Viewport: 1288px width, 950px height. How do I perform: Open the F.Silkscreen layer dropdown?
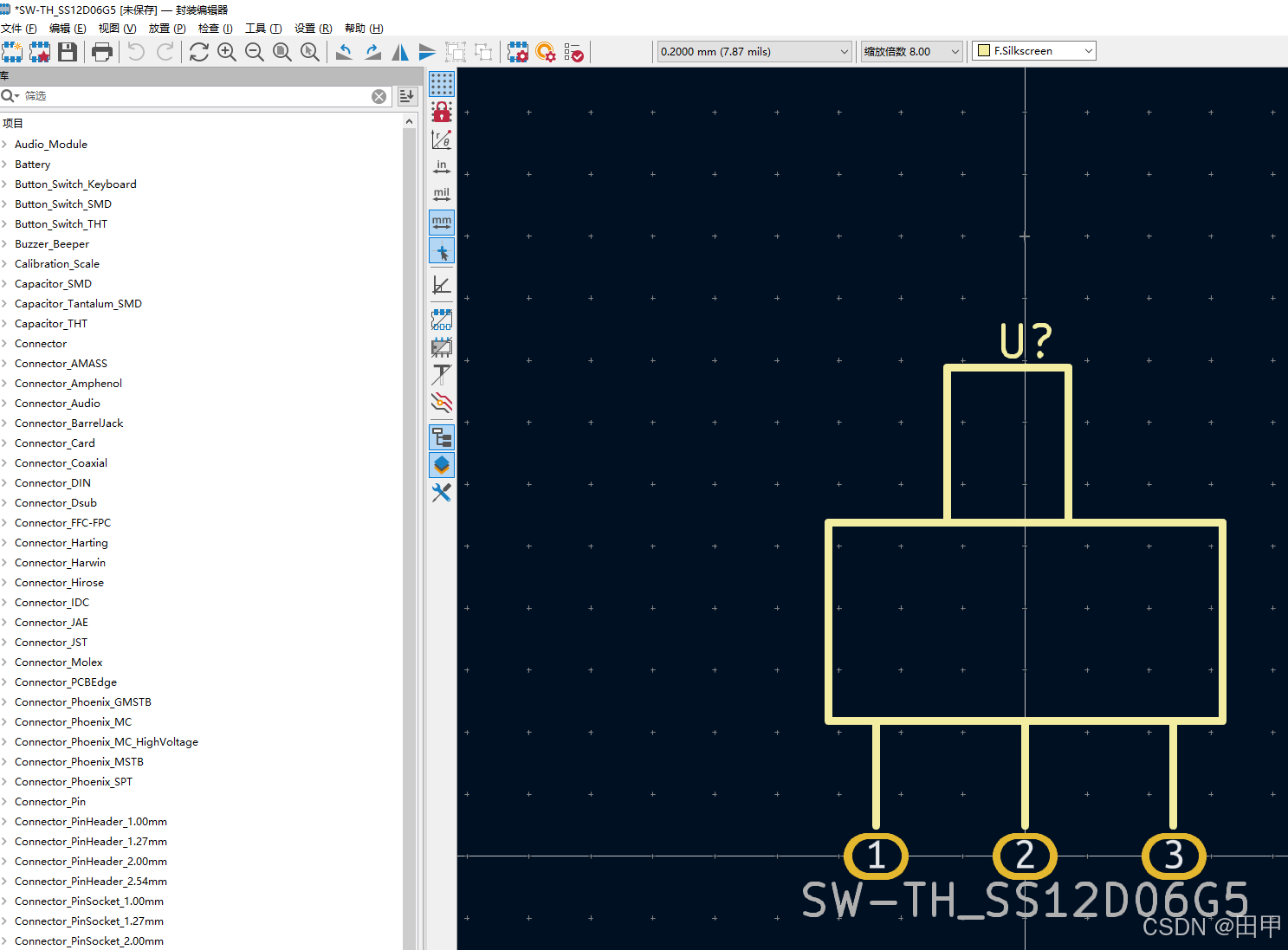click(x=1034, y=51)
